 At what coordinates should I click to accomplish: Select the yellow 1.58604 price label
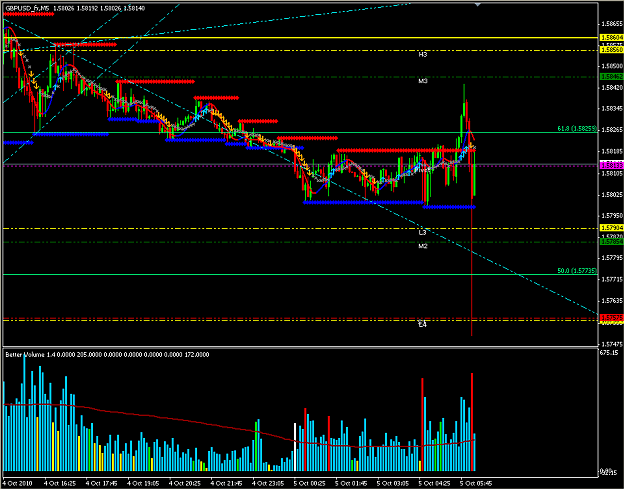(x=612, y=37)
